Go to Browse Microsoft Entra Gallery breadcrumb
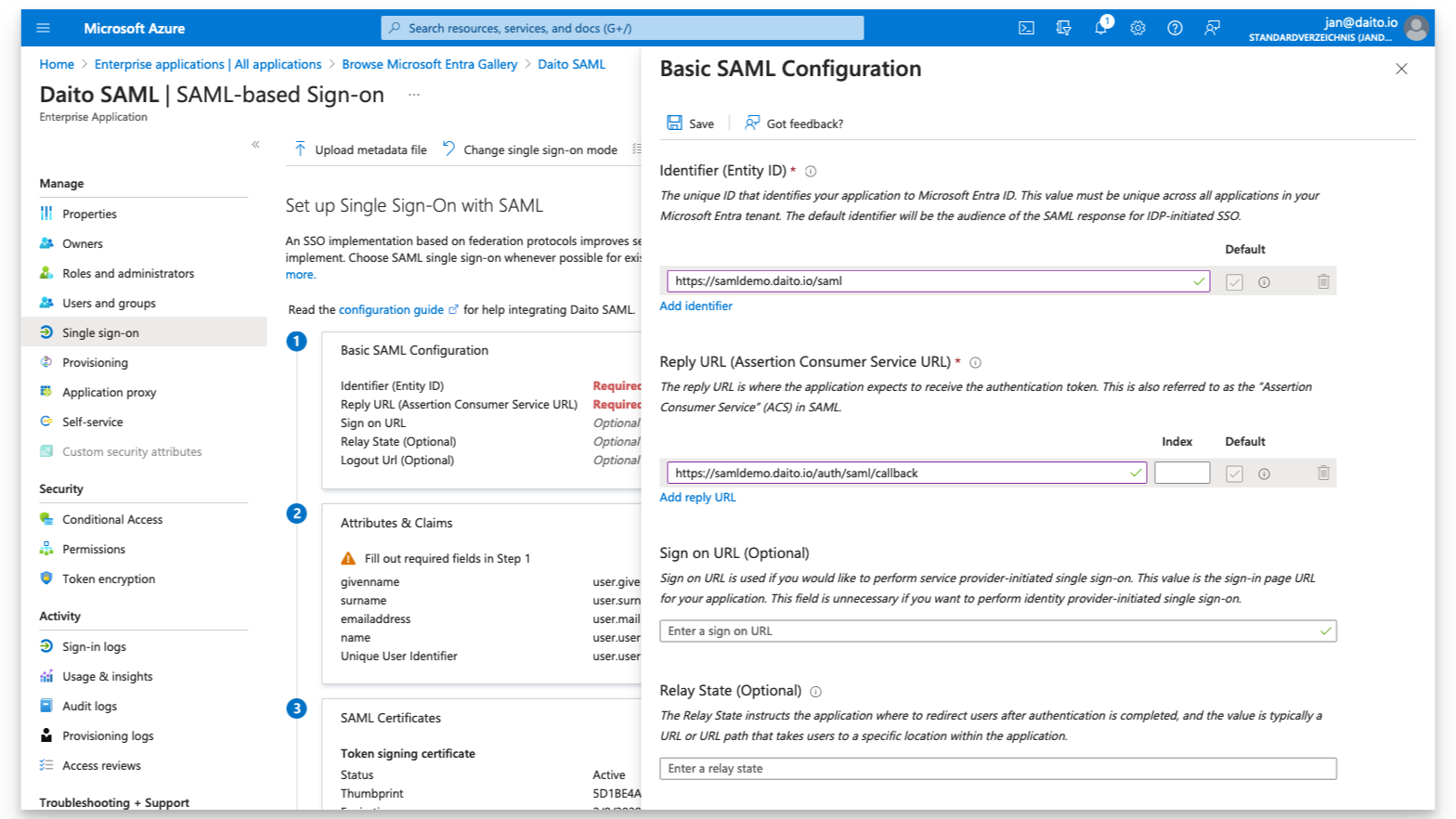 429,64
